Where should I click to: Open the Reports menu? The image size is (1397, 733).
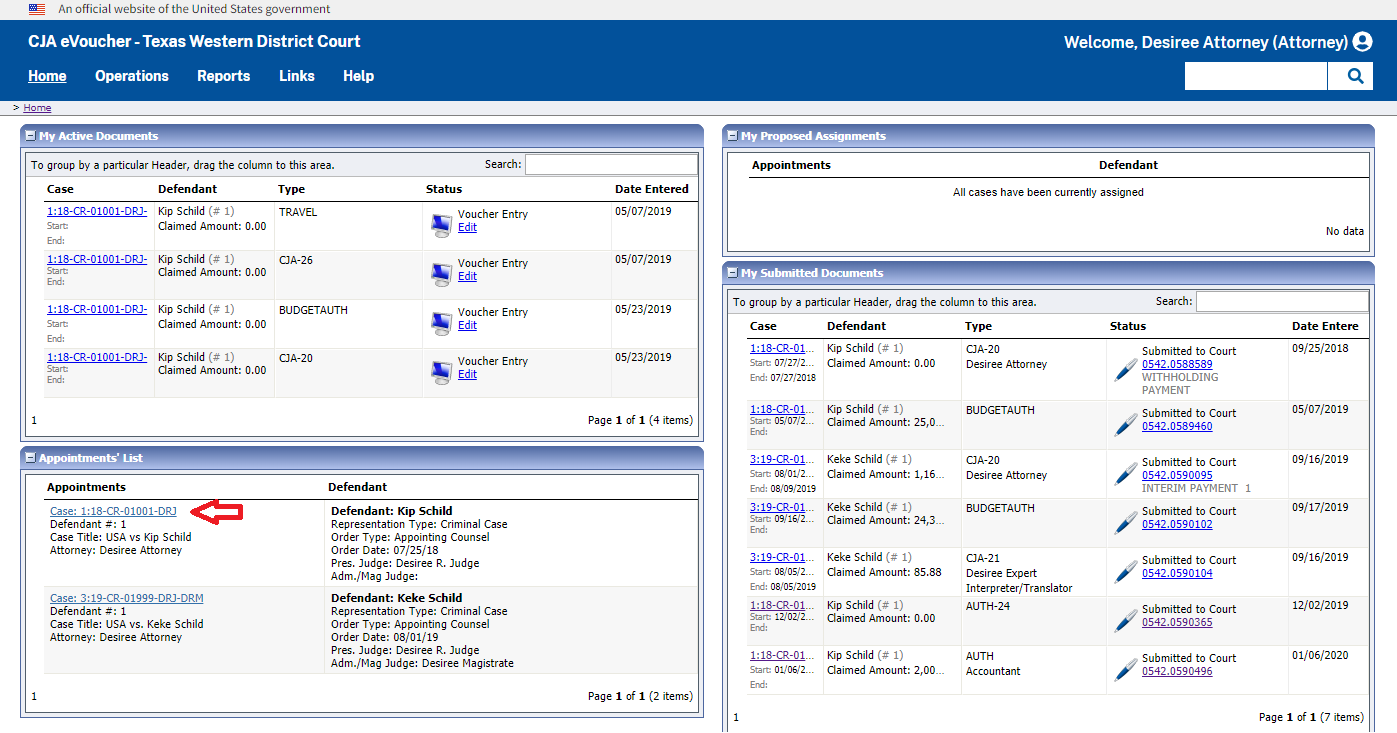coord(223,75)
